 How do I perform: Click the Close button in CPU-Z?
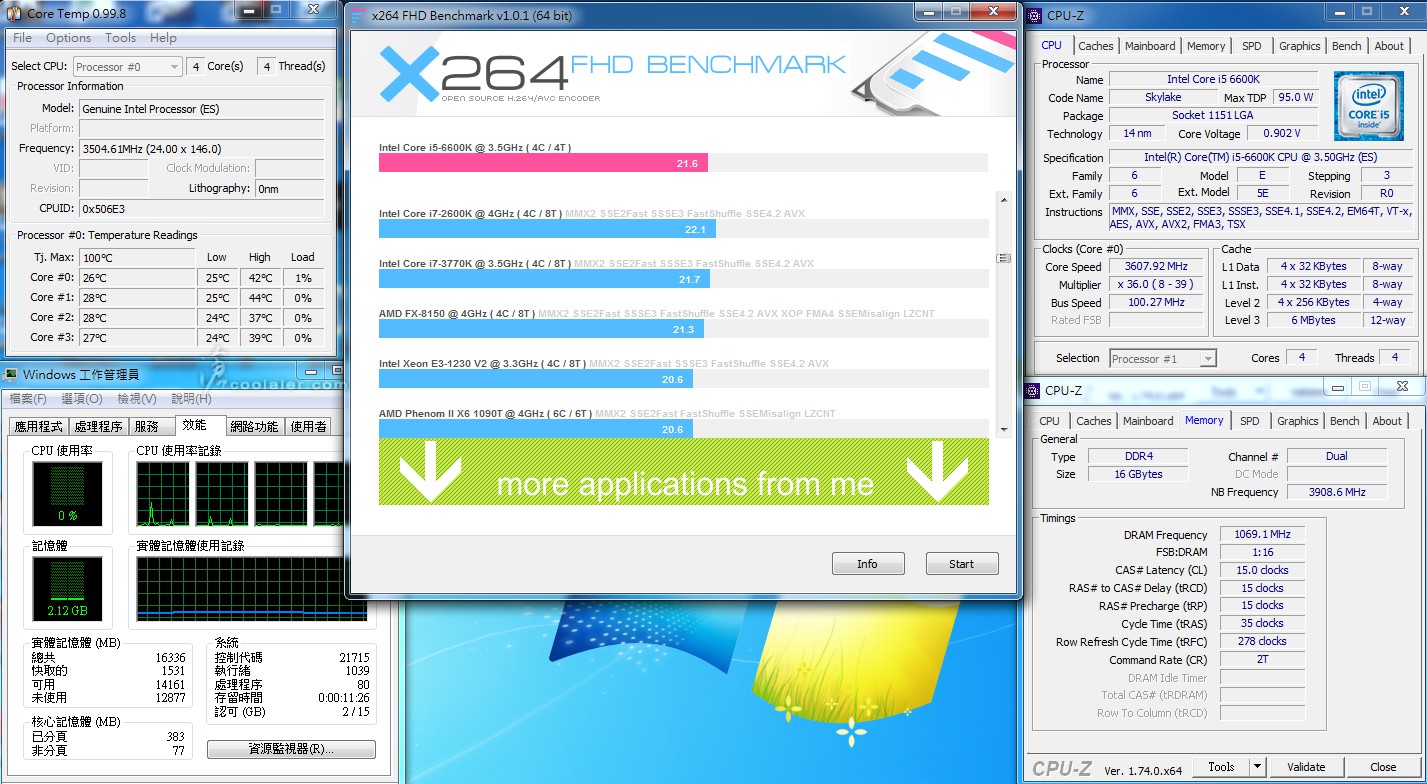tap(1383, 767)
